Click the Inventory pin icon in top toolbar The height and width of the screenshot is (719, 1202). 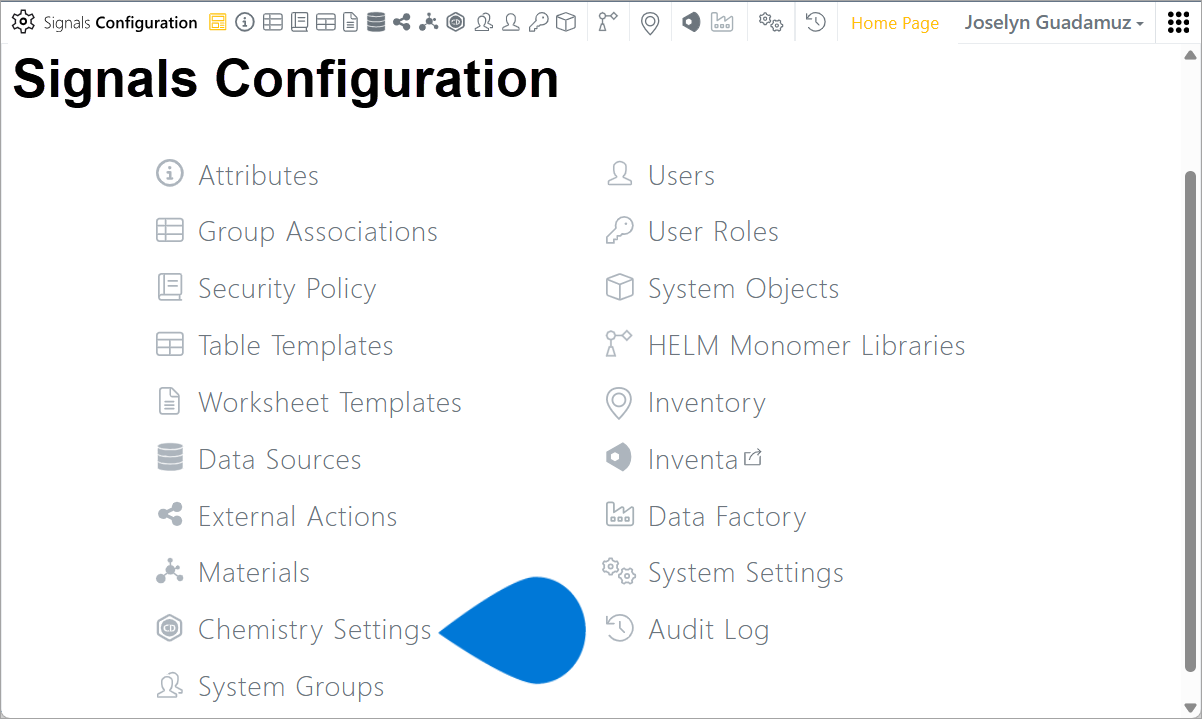650,23
